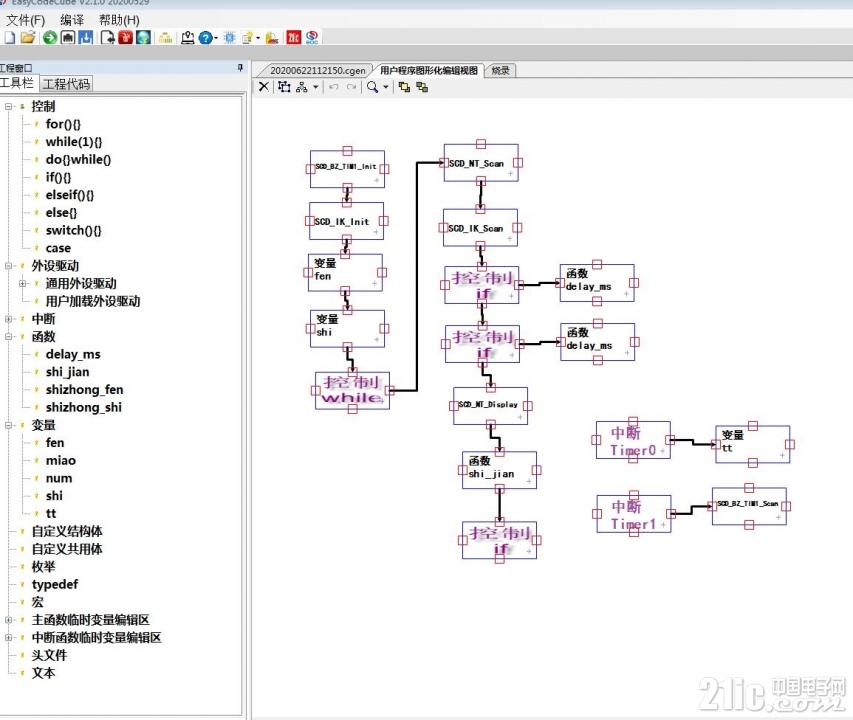Click the SCD_BZ_TIM1_Scan block

click(749, 506)
